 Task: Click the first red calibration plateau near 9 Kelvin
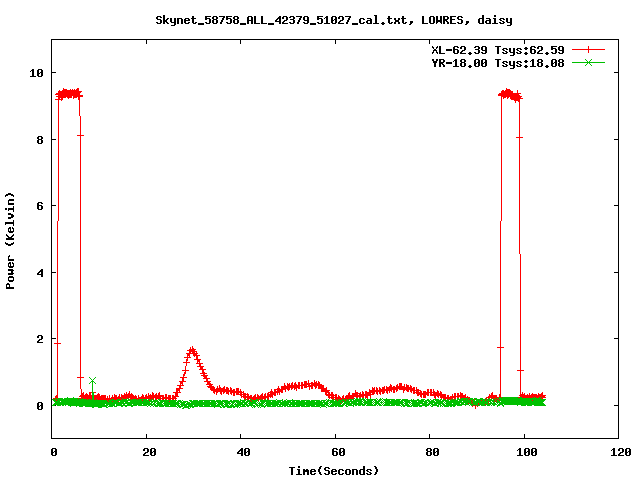[x=69, y=94]
